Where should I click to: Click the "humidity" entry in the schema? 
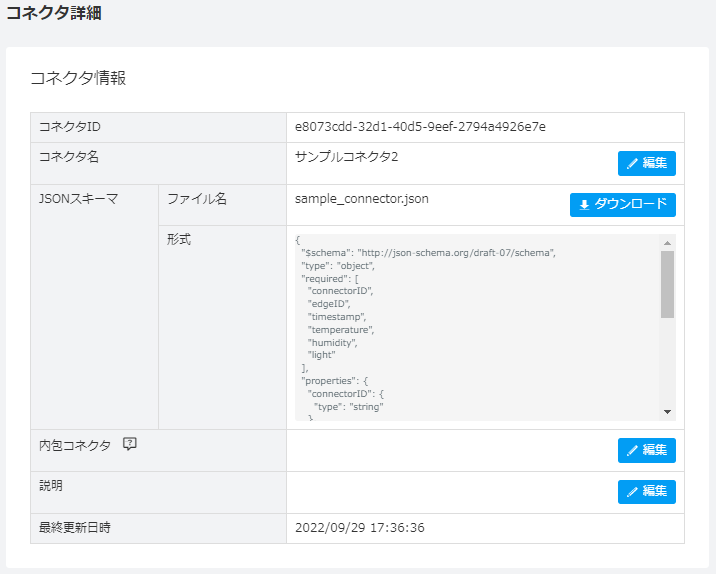pyautogui.click(x=332, y=342)
